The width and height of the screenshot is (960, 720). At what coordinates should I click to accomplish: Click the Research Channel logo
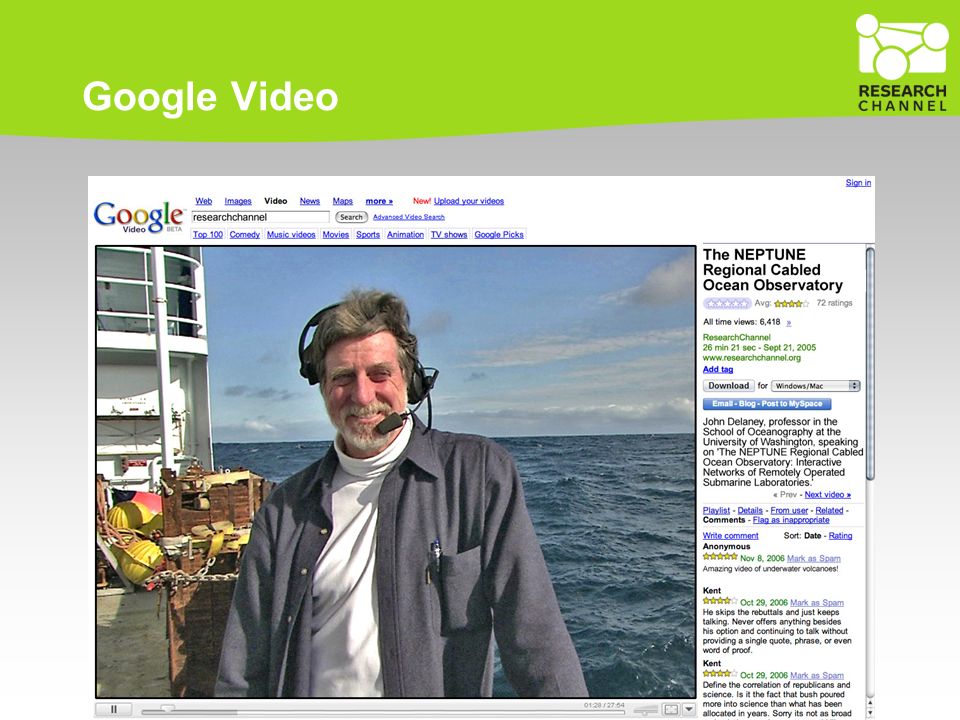902,63
